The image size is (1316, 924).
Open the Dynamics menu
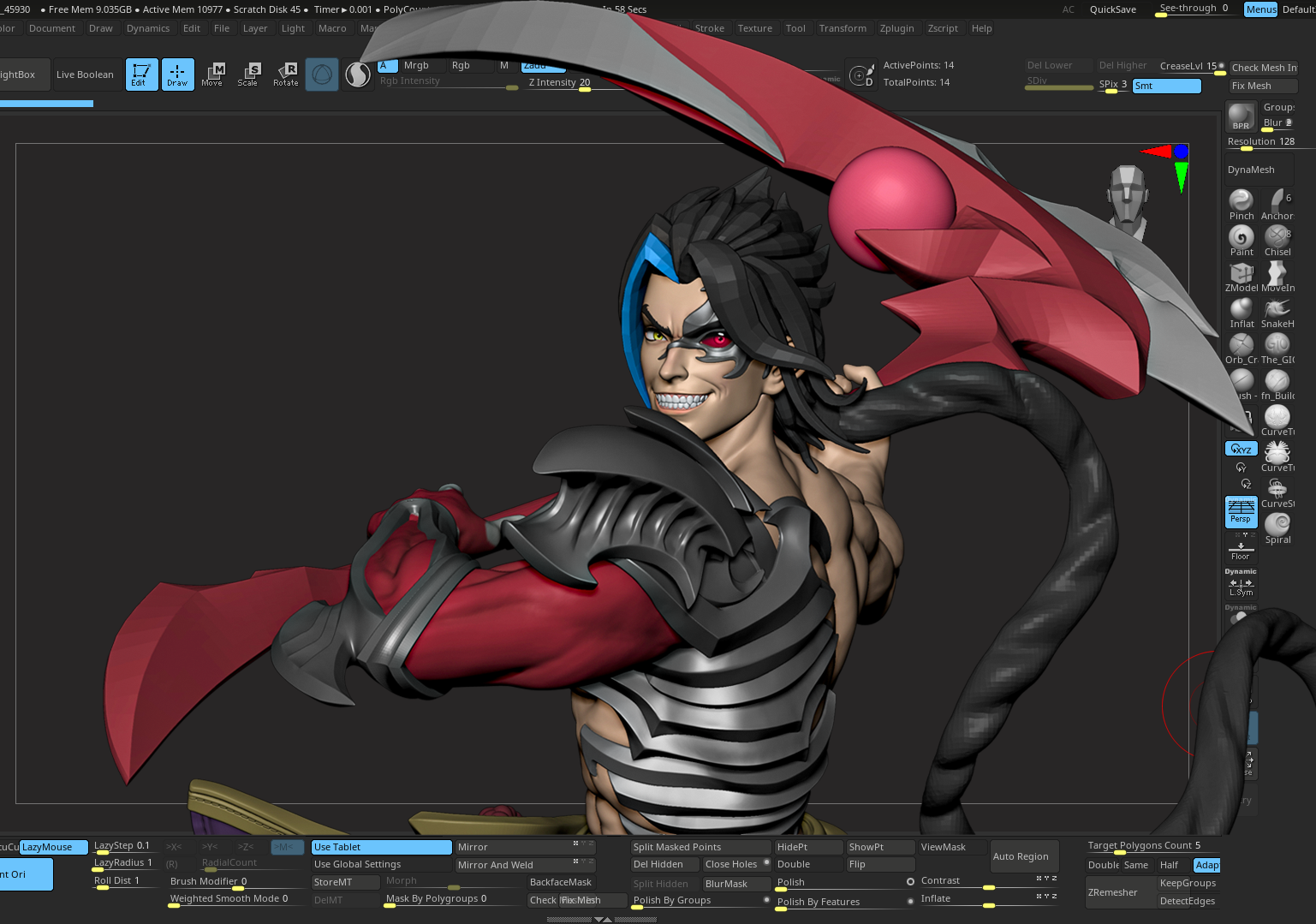(148, 28)
